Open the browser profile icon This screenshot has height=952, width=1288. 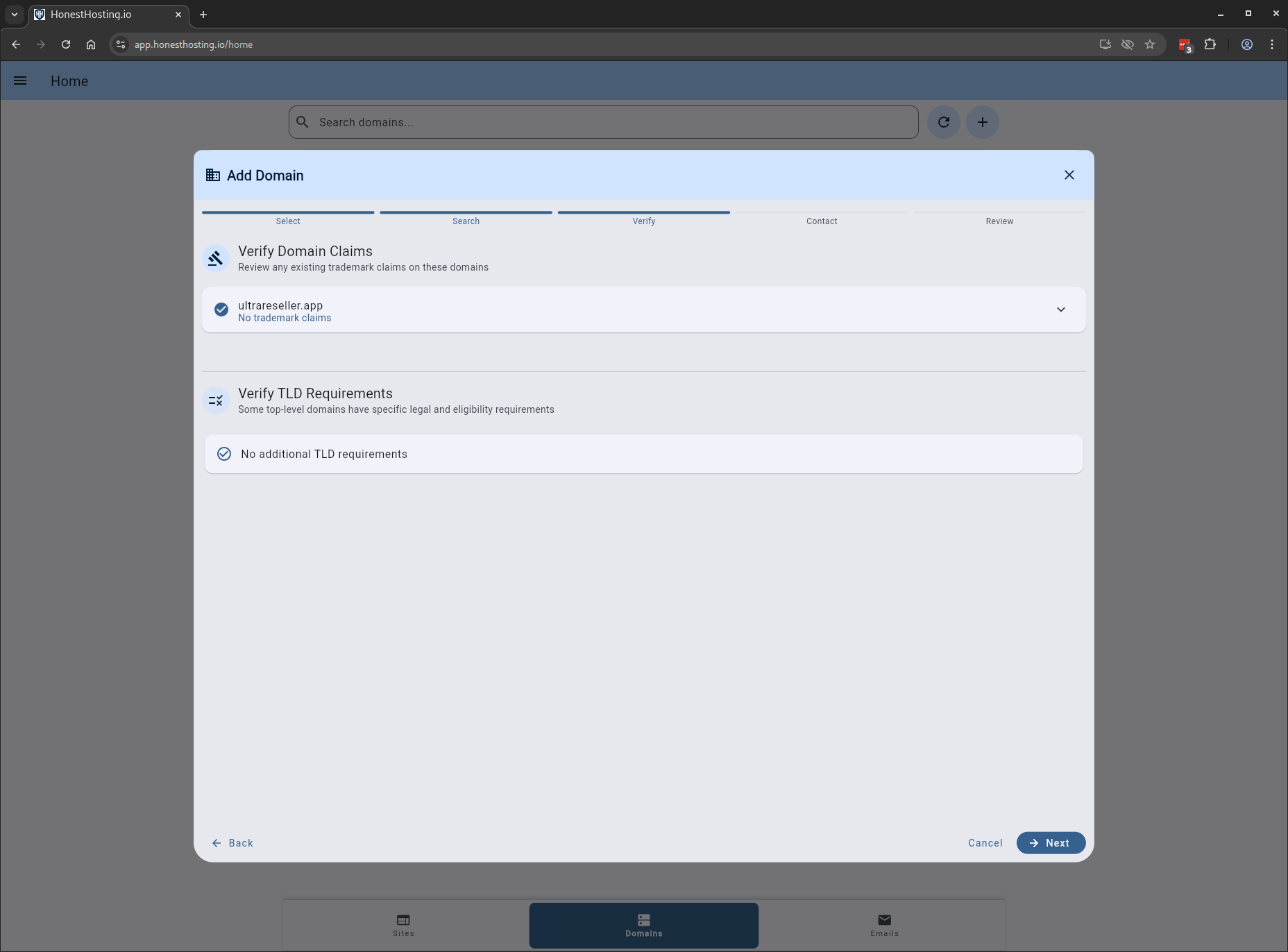[1247, 44]
